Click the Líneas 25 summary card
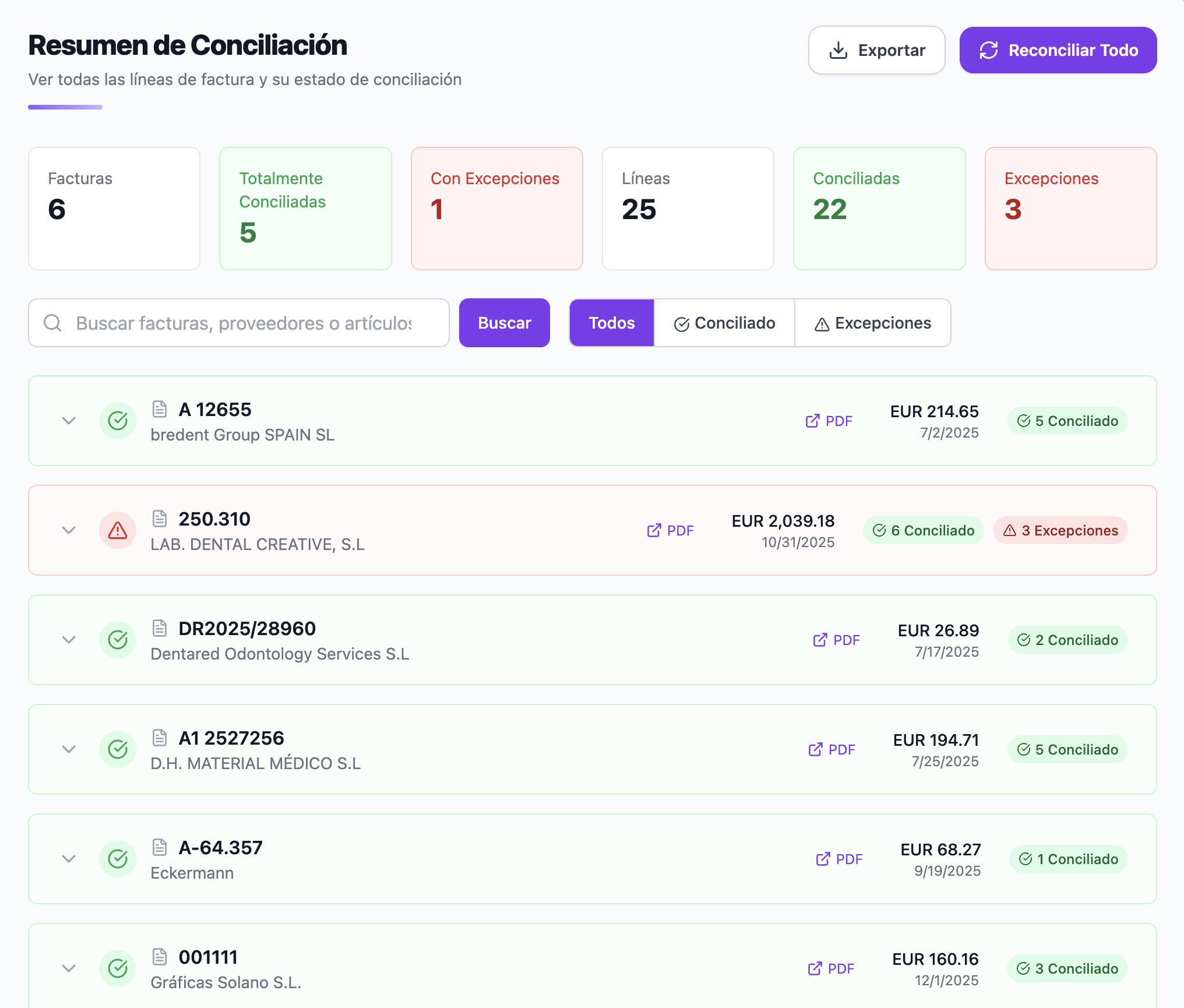Viewport: 1184px width, 1008px height. coord(688,209)
